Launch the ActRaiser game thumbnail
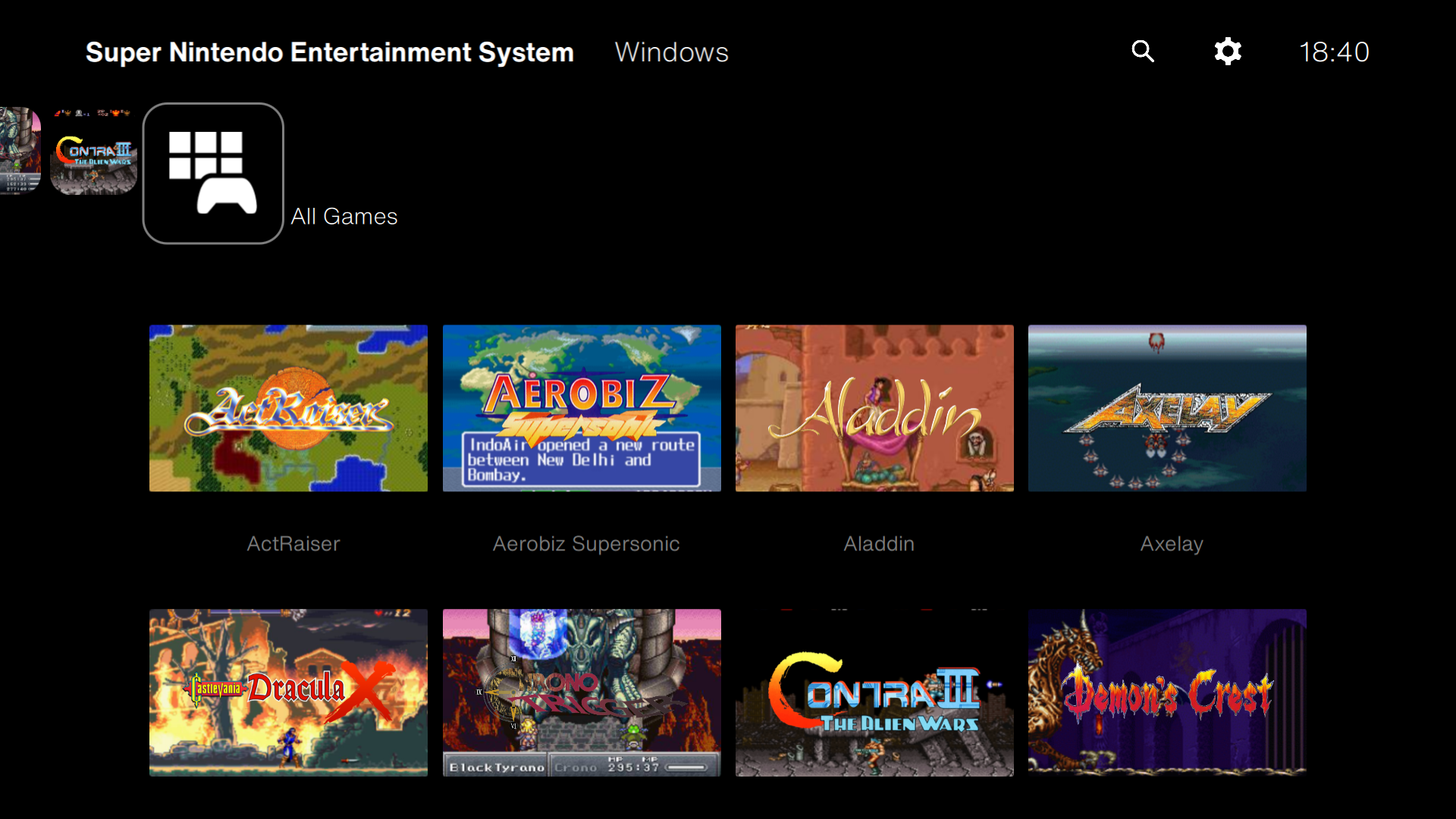The height and width of the screenshot is (819, 1456). tap(288, 408)
